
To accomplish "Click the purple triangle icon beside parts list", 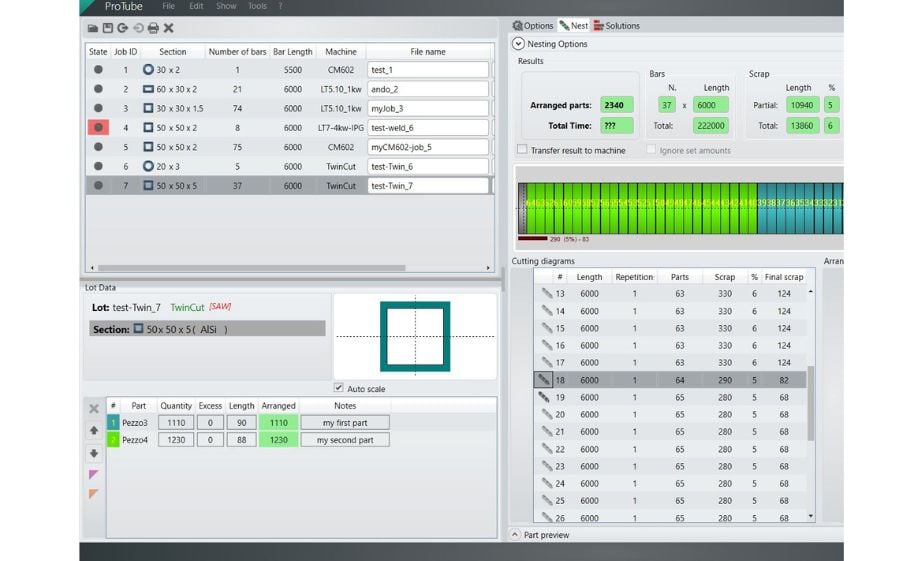I will (x=94, y=474).
